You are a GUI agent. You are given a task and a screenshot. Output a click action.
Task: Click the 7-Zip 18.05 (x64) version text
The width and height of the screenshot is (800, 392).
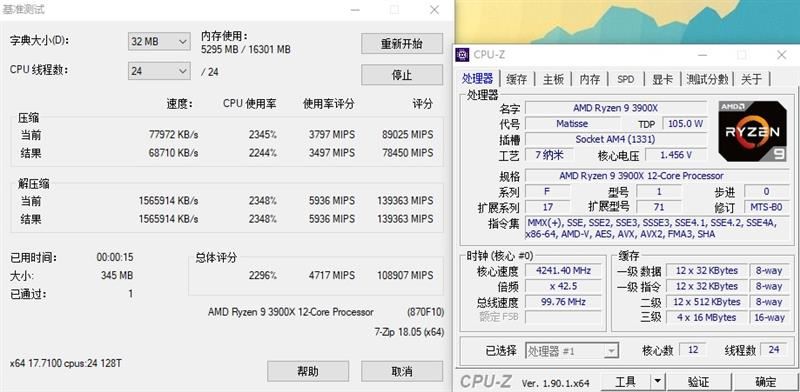pos(409,332)
